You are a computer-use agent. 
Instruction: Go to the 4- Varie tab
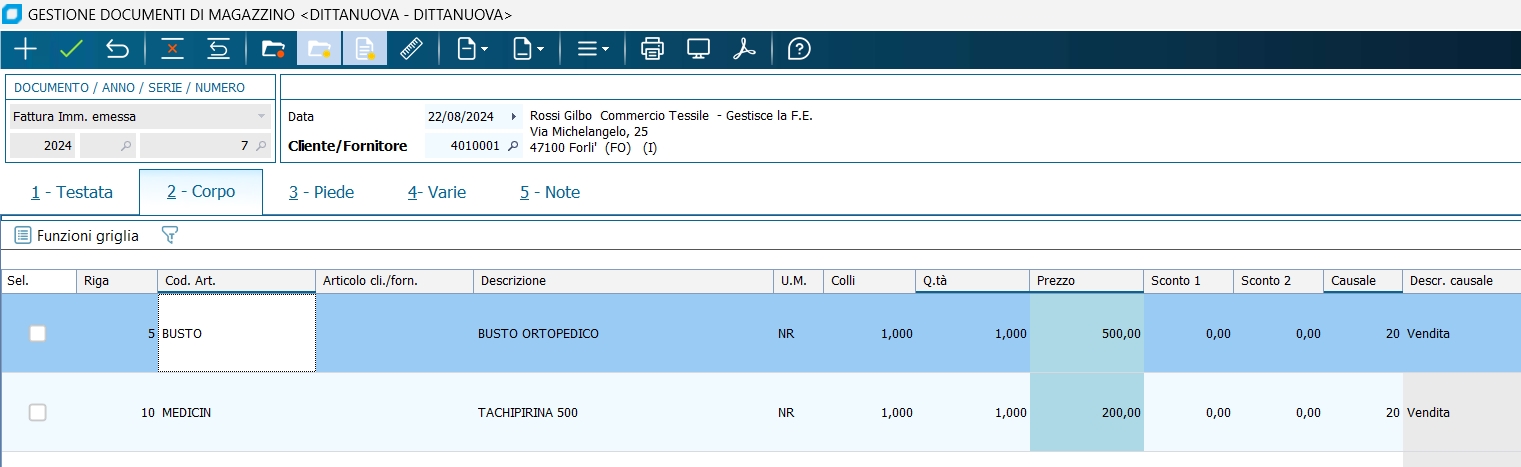(437, 192)
